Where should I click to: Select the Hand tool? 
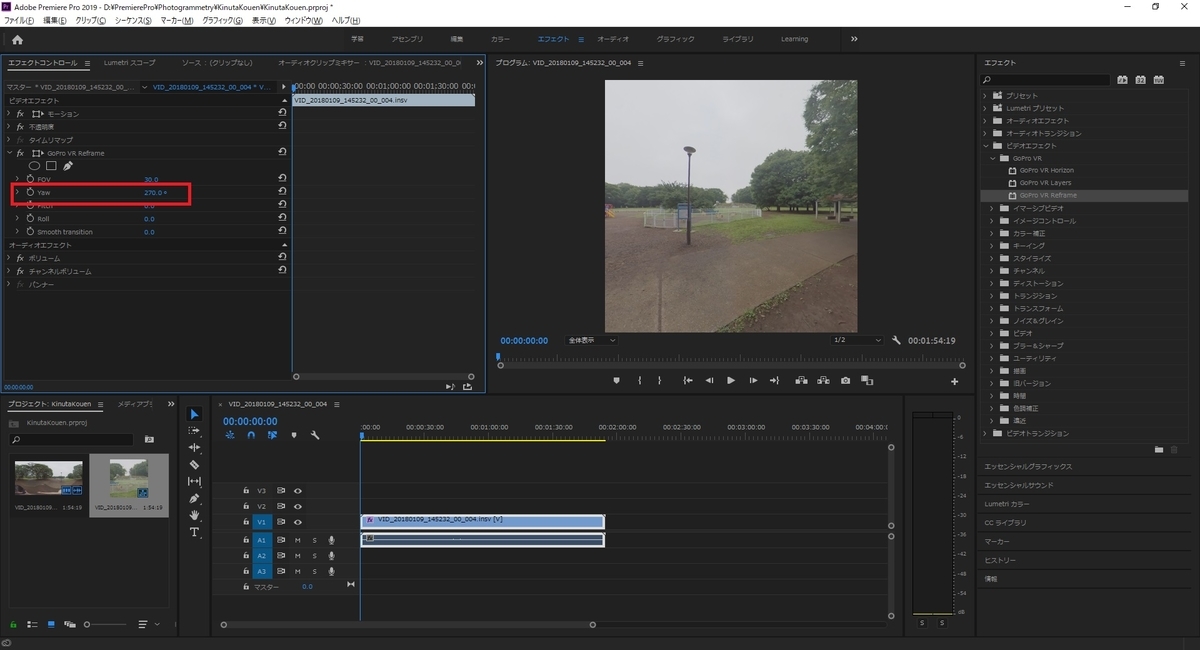[195, 515]
